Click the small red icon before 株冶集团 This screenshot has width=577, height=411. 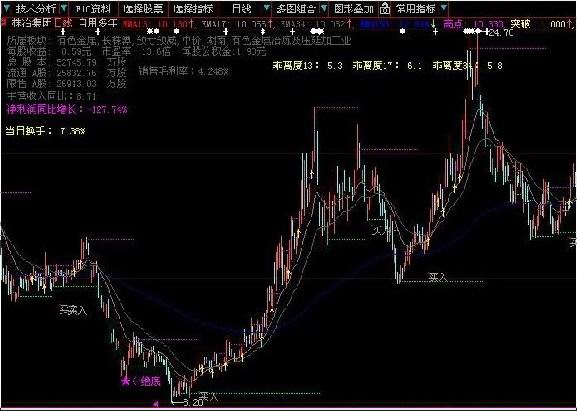click(x=4, y=23)
